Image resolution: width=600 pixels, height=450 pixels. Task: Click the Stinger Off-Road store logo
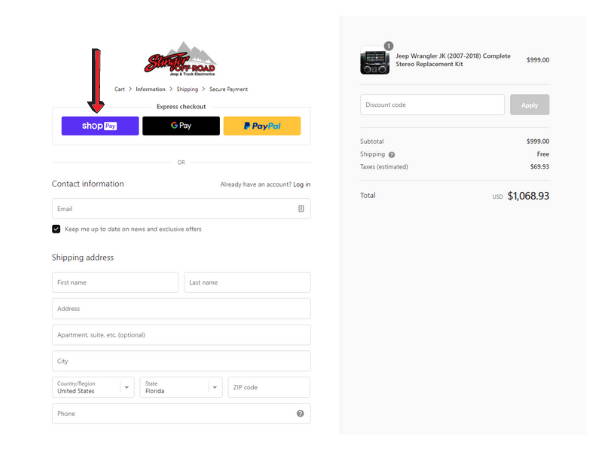(x=180, y=59)
